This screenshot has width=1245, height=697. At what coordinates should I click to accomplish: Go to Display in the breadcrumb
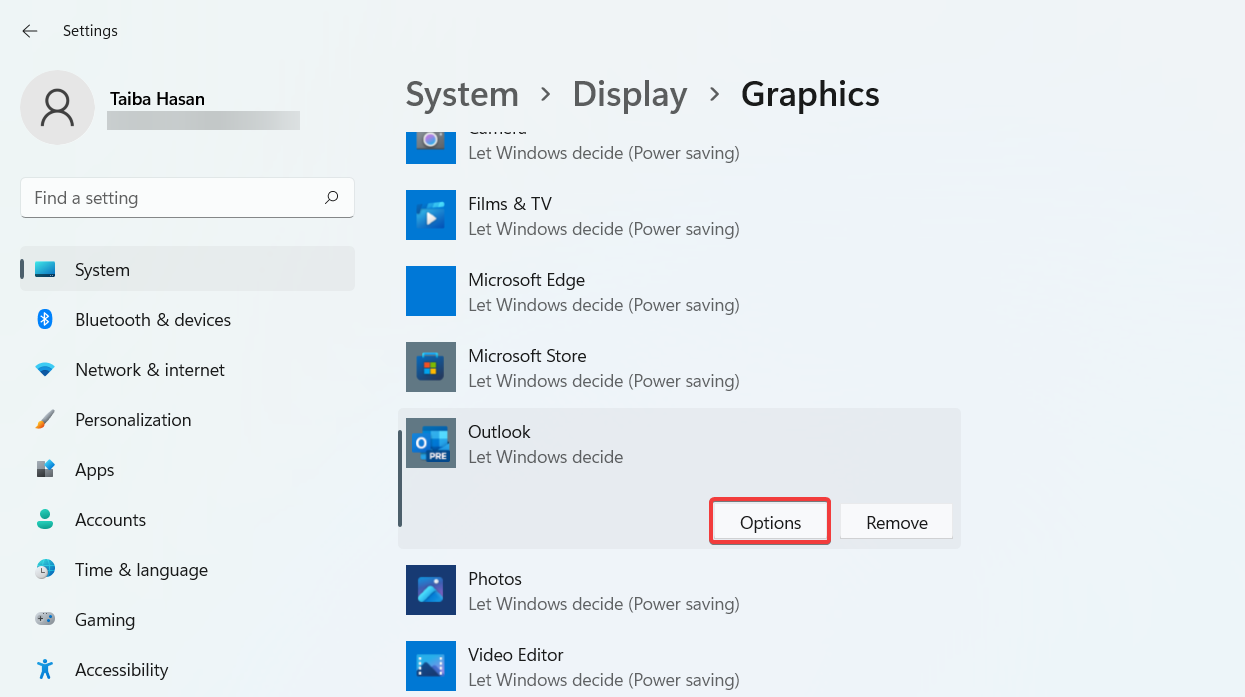(x=630, y=94)
